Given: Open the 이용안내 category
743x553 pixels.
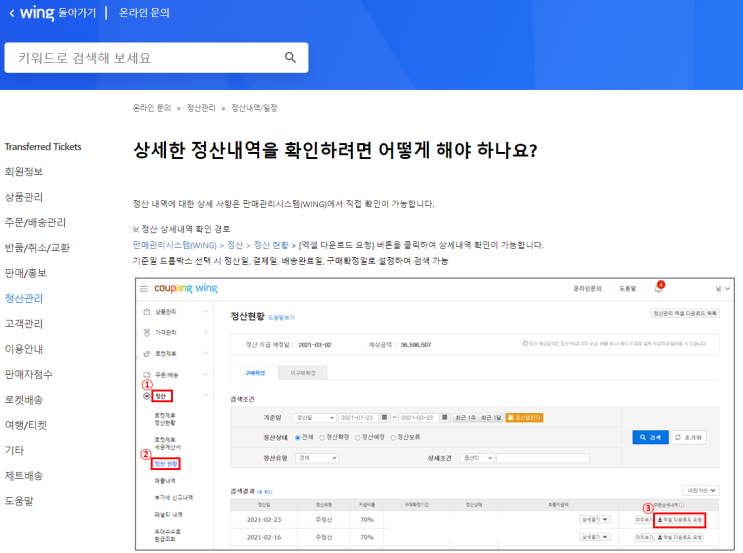Looking at the screenshot, I should 24,349.
